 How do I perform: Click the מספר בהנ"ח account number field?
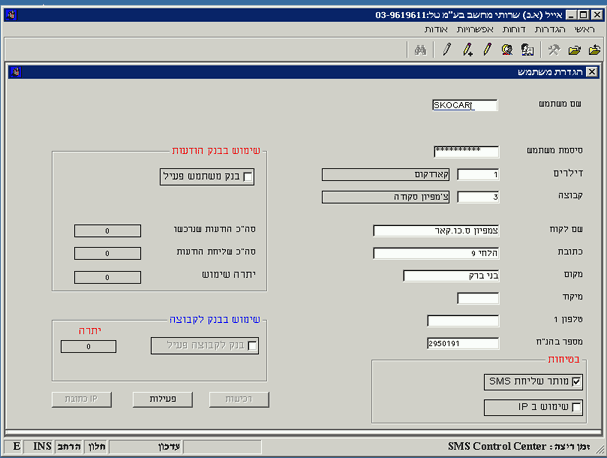pyautogui.click(x=462, y=343)
